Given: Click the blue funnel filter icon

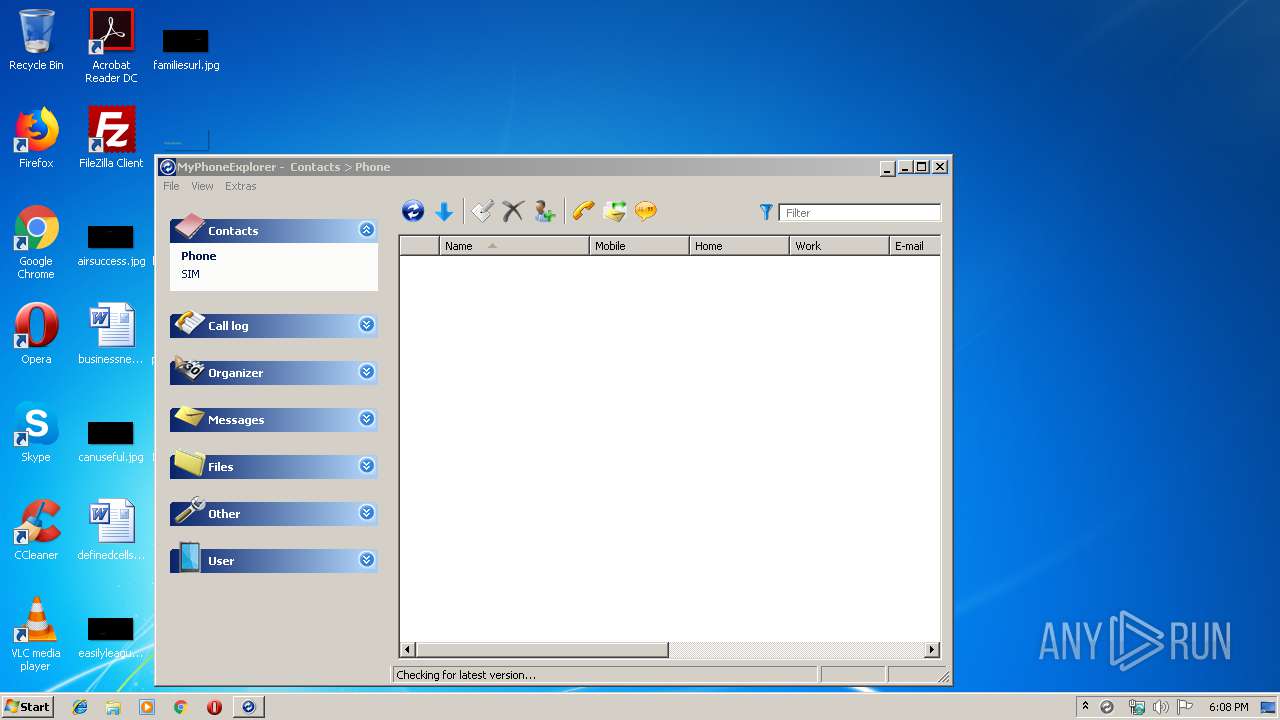Looking at the screenshot, I should tap(766, 212).
